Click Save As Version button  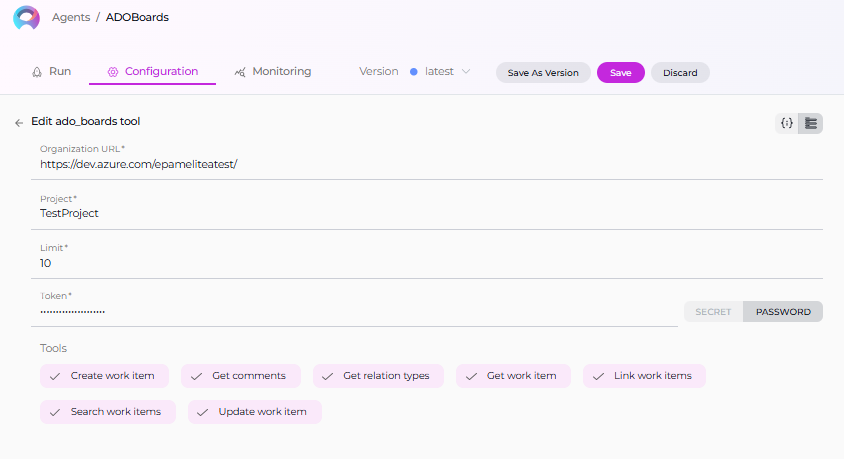pos(543,73)
